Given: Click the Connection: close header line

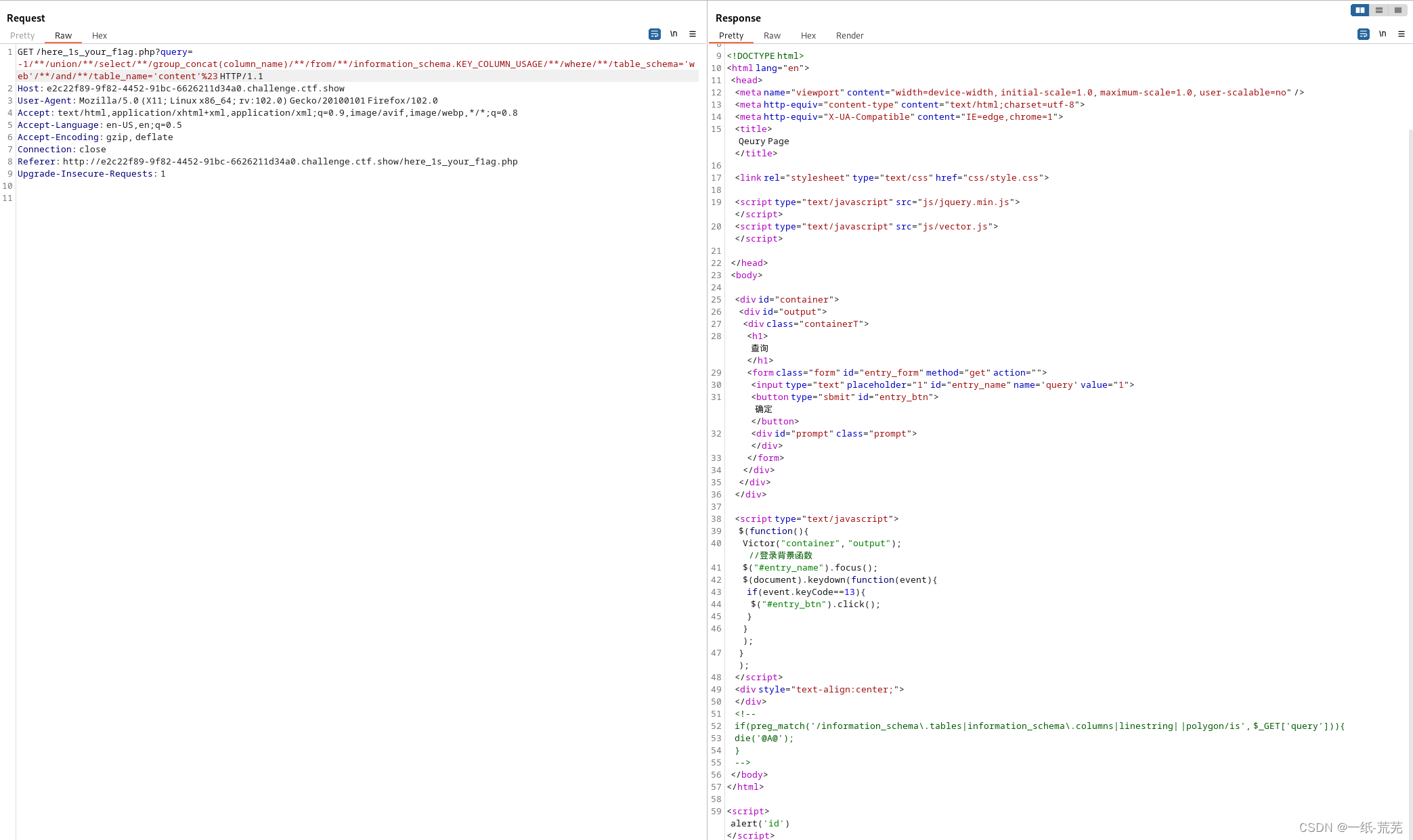Looking at the screenshot, I should tap(62, 150).
